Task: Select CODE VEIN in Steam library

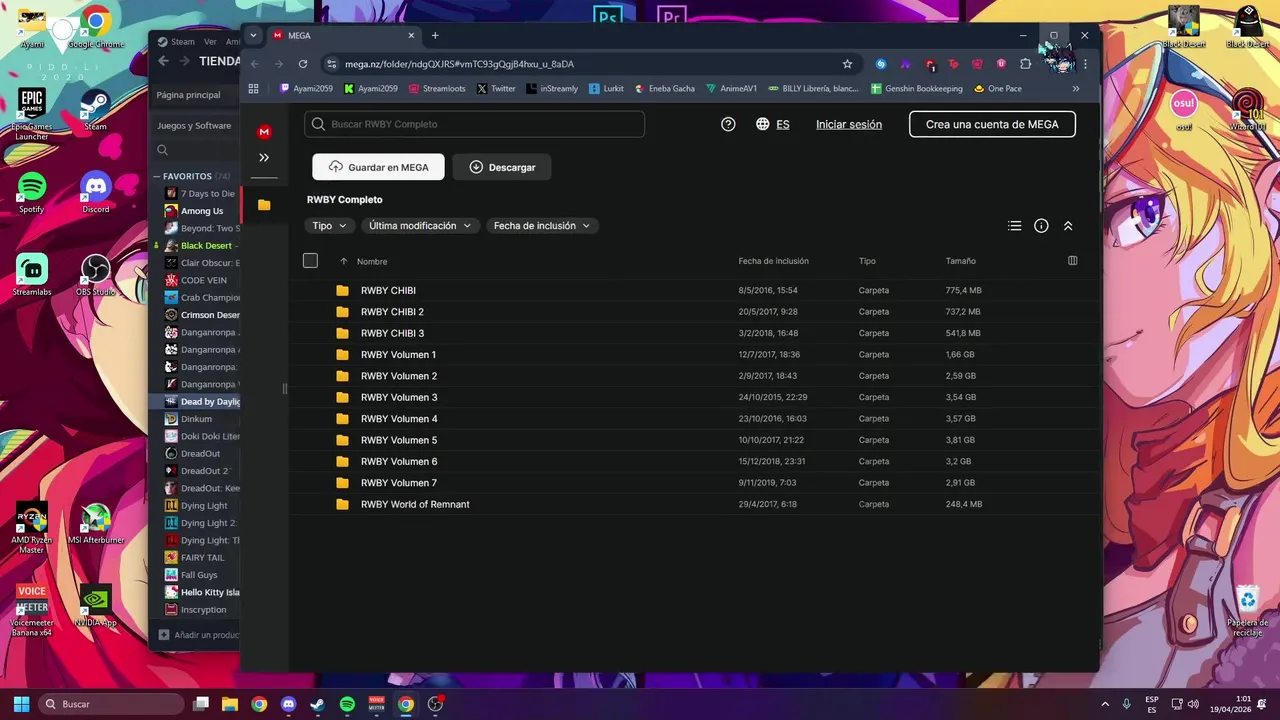Action: coord(203,280)
